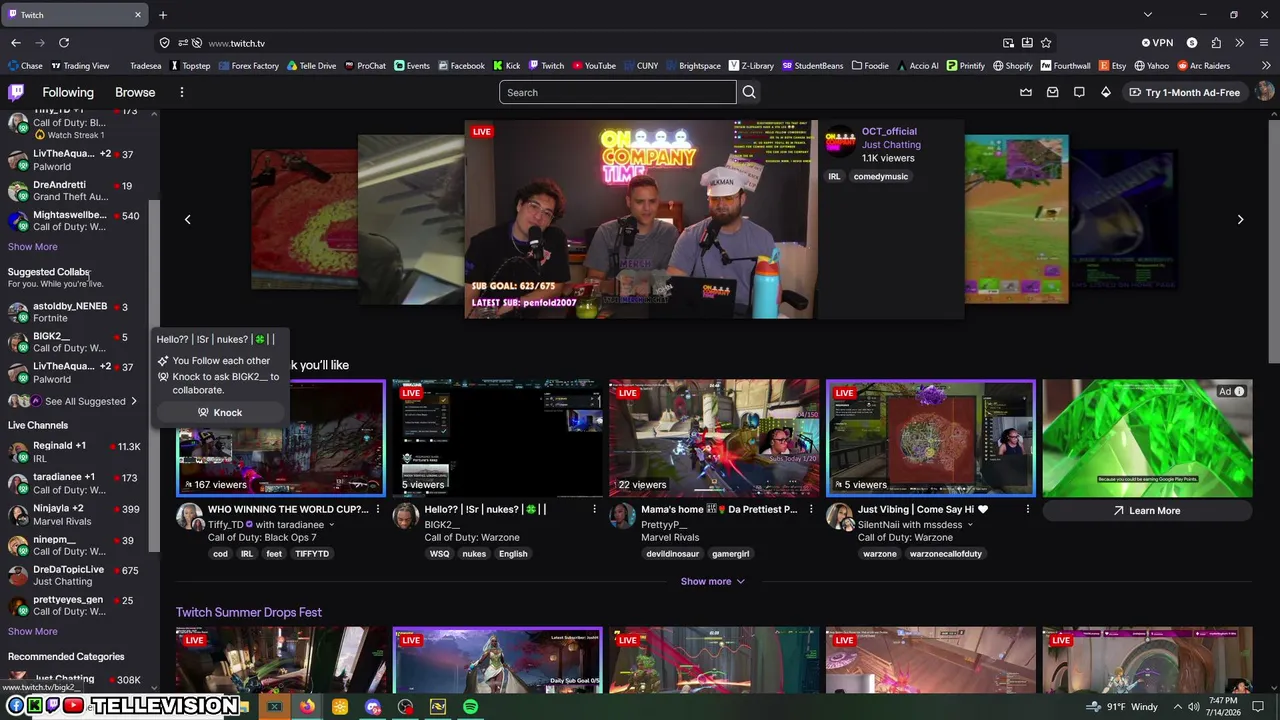Image resolution: width=1280 pixels, height=720 pixels.
Task: Open Picture-in-Picture icon in address bar
Action: [x=1008, y=43]
